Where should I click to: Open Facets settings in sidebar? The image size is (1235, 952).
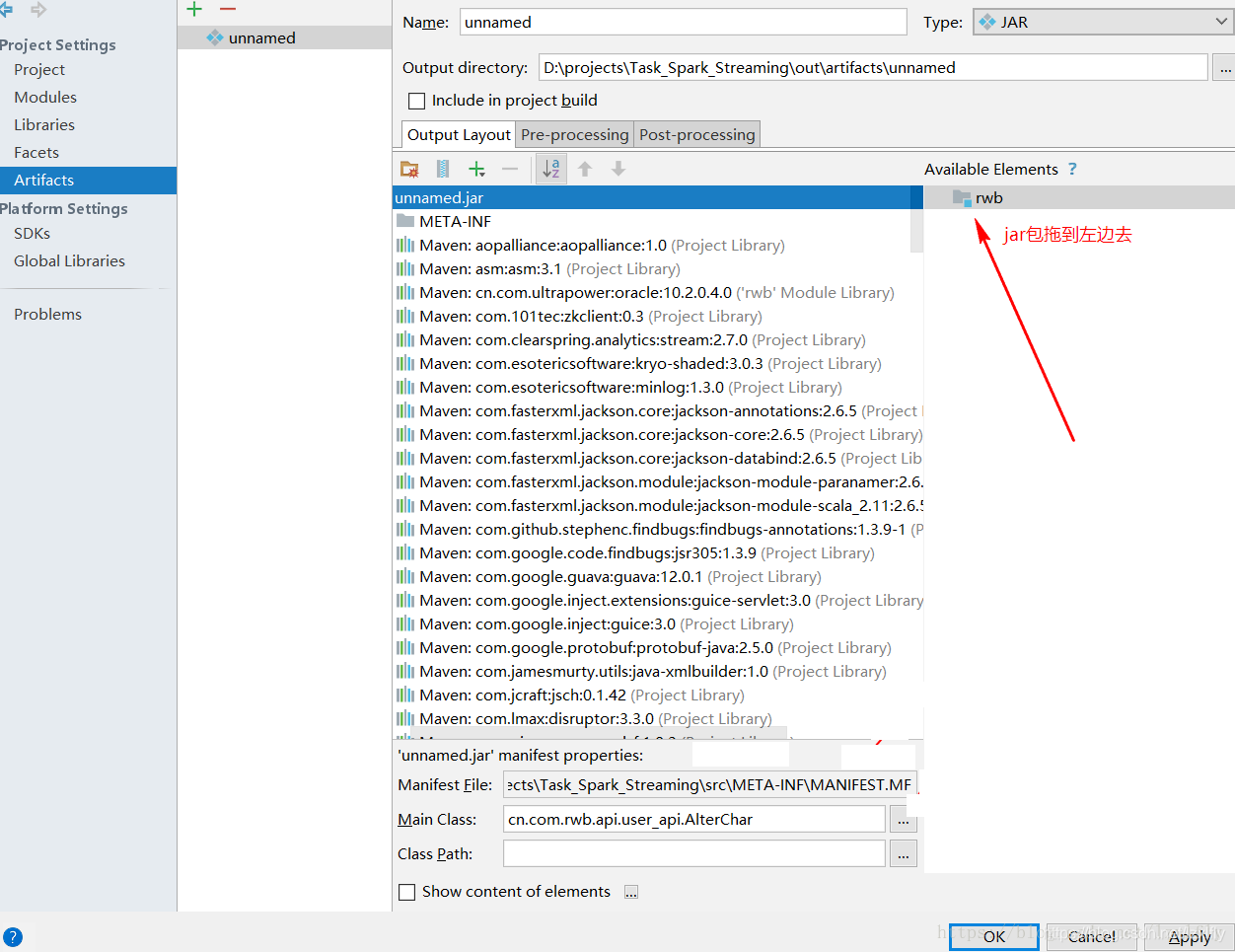click(x=36, y=152)
